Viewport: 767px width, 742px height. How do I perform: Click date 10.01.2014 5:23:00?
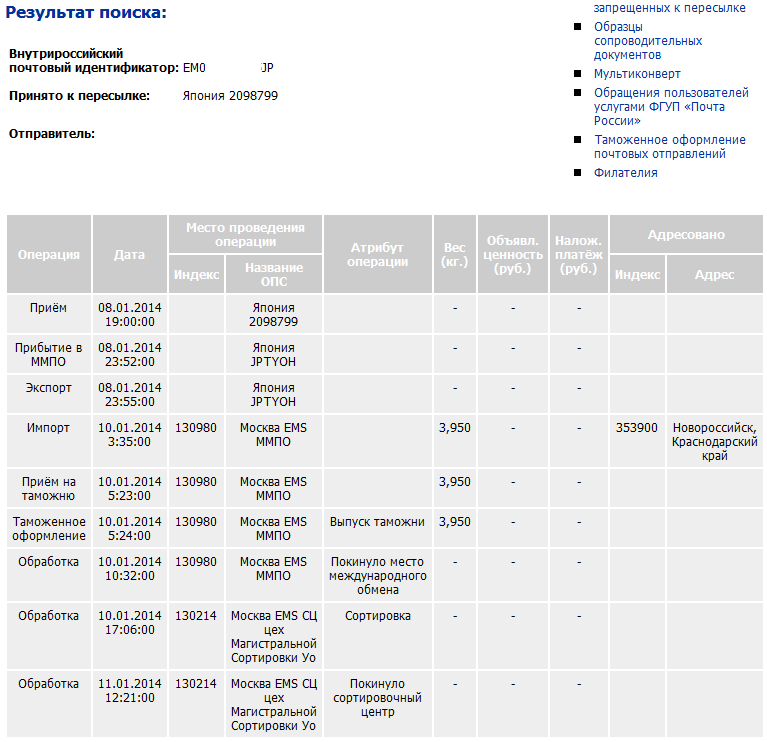point(130,488)
